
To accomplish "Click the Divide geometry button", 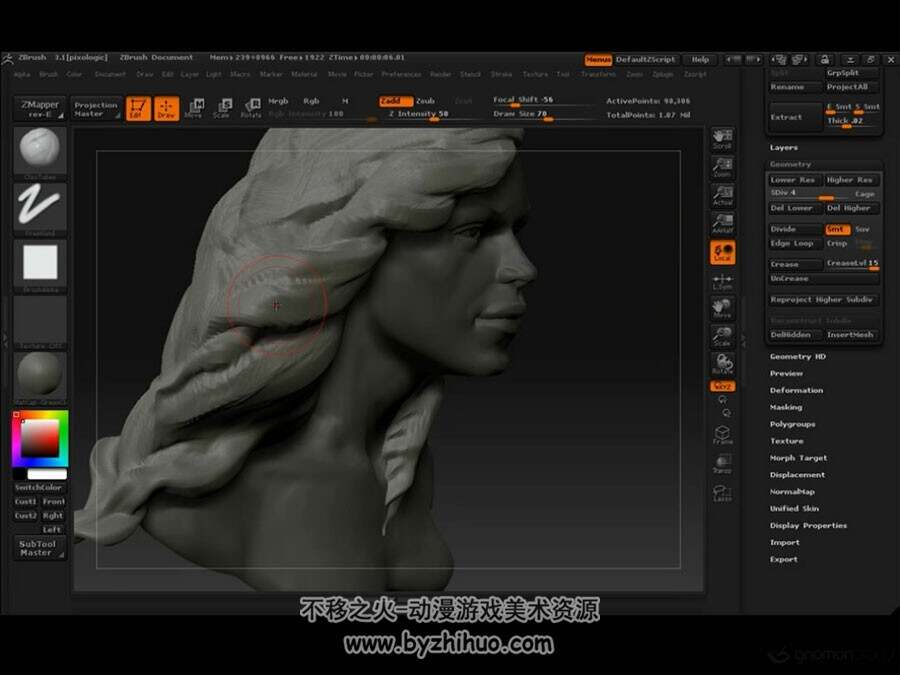I will pos(794,229).
